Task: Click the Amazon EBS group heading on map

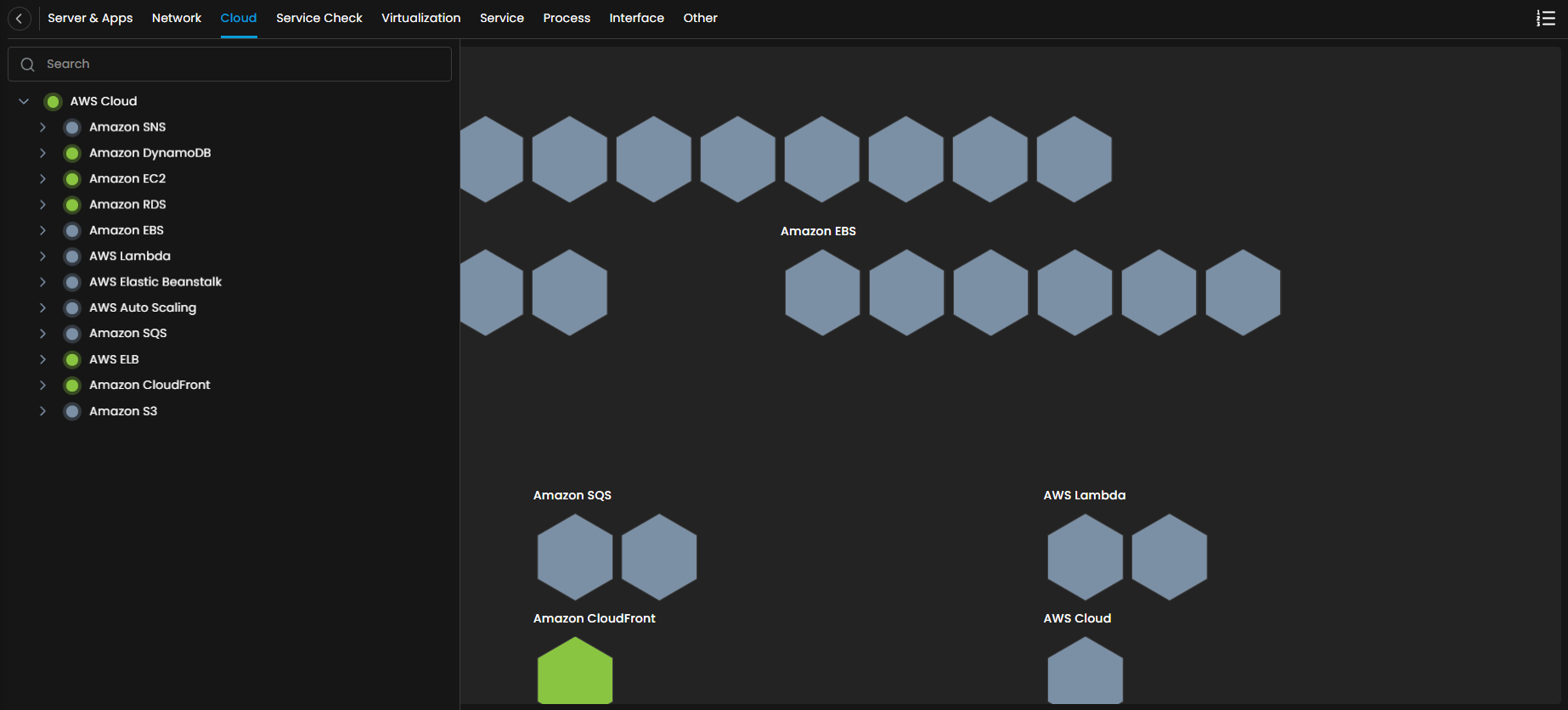Action: tap(818, 231)
